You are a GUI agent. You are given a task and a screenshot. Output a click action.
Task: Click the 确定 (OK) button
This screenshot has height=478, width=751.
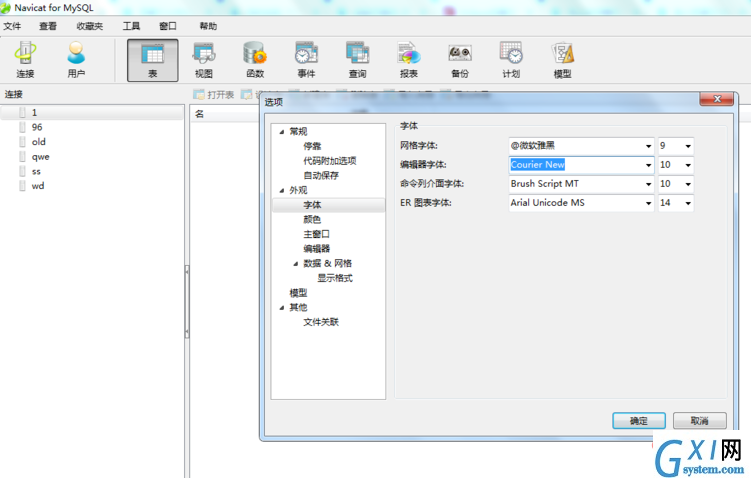tap(639, 421)
